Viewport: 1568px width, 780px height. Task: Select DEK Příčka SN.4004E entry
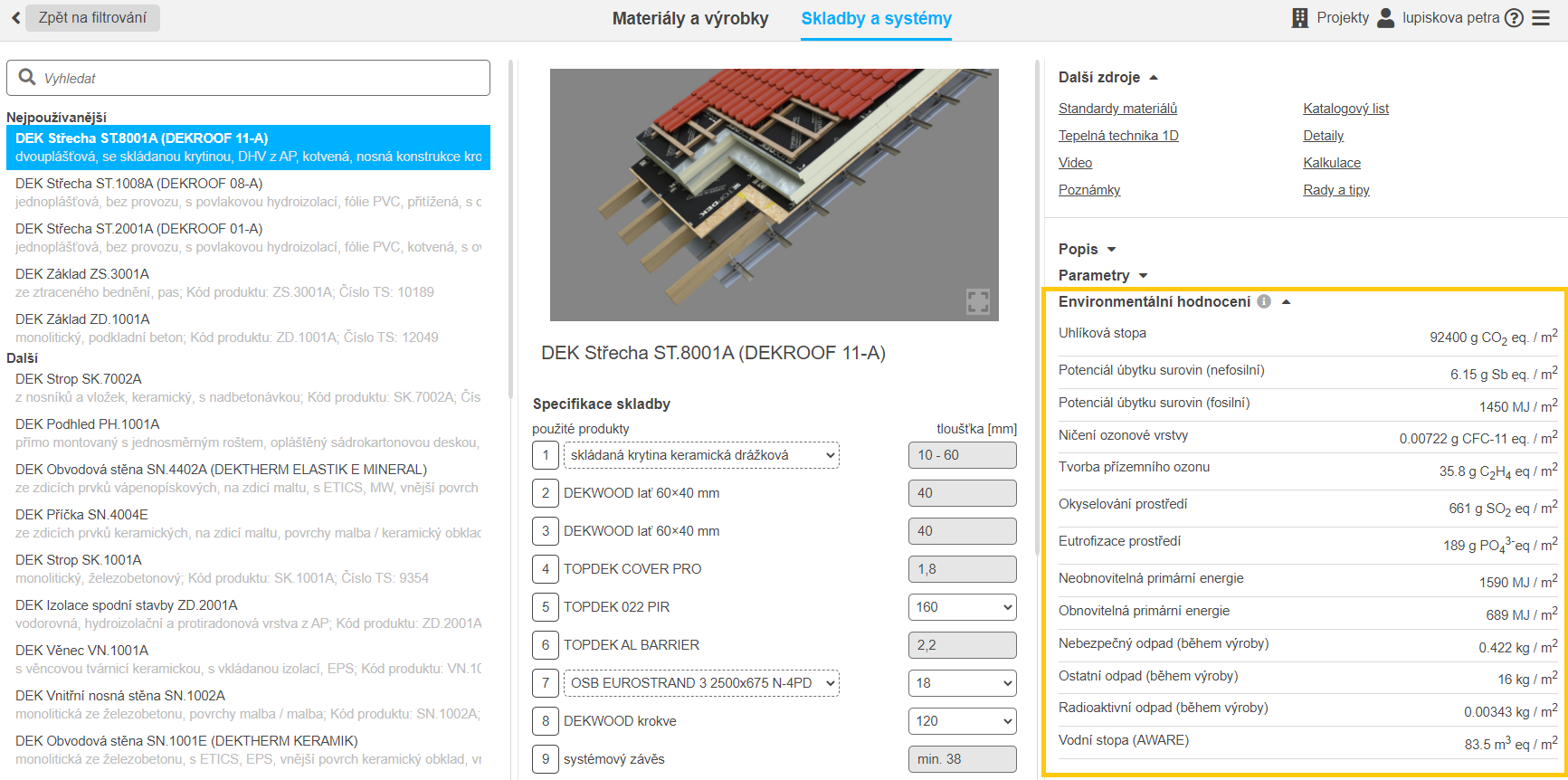[248, 523]
